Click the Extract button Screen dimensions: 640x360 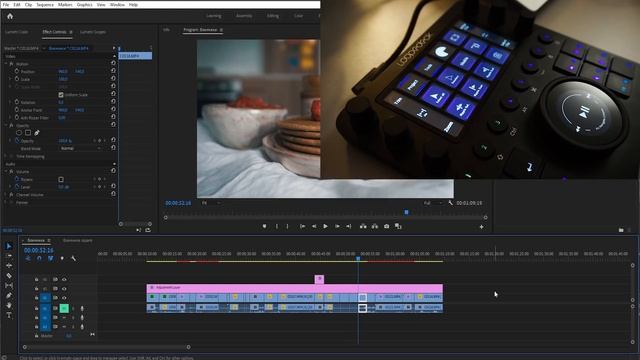375,226
